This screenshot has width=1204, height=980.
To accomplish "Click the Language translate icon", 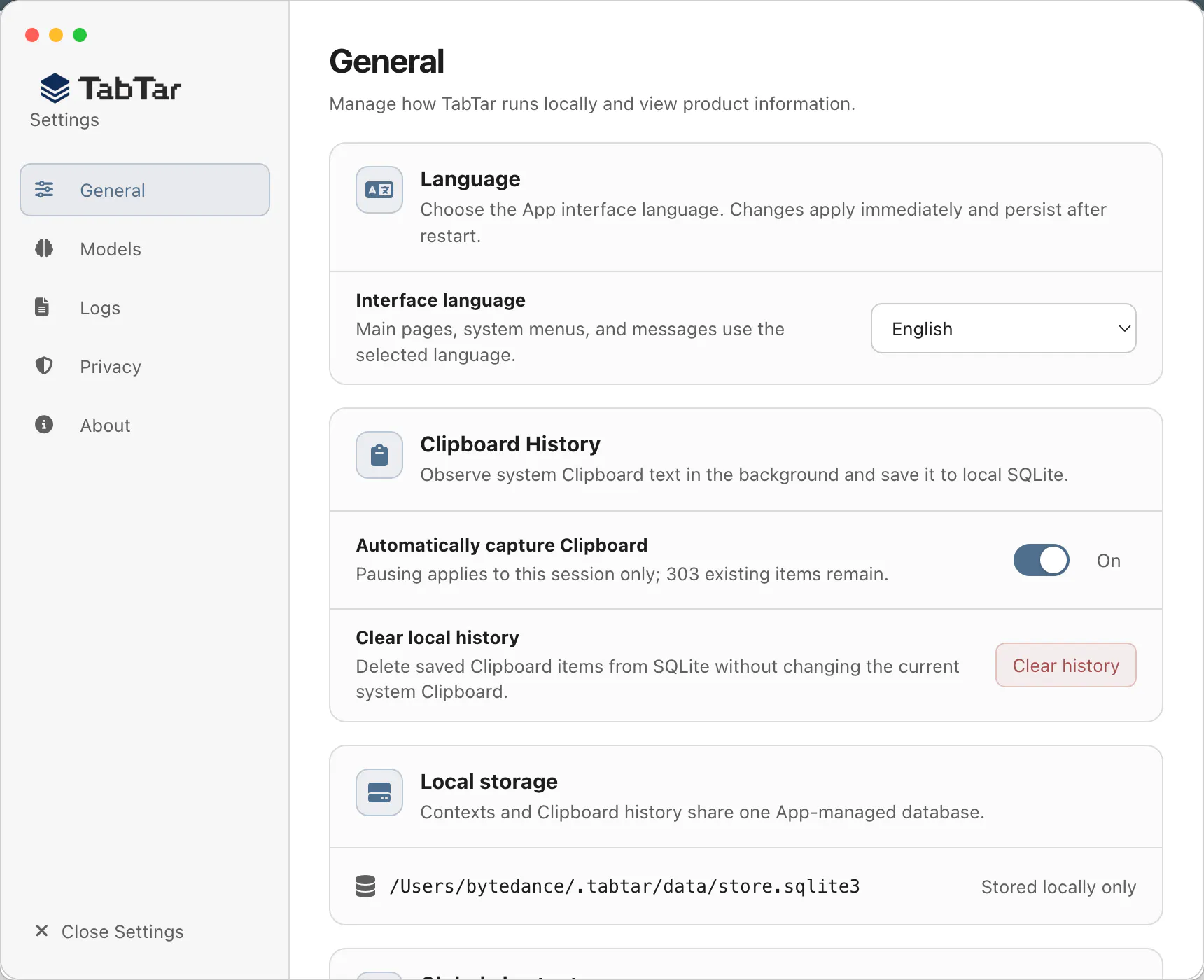I will coord(379,190).
